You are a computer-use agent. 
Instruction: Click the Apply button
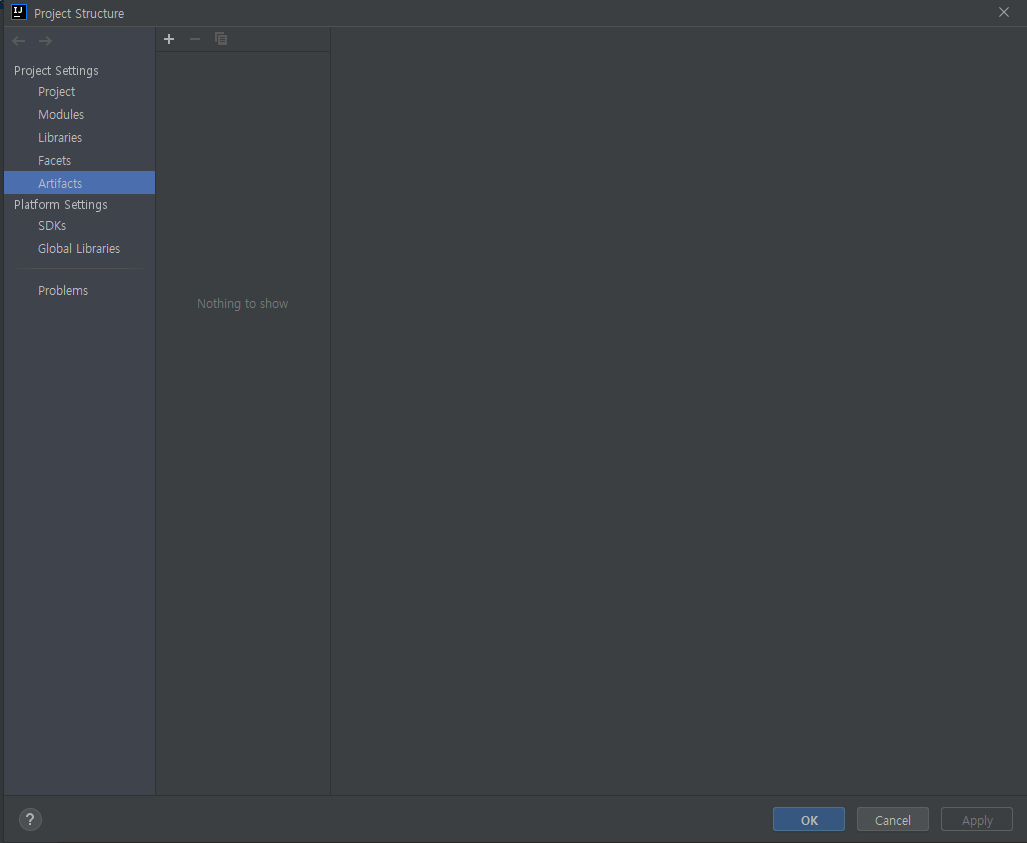point(977,819)
